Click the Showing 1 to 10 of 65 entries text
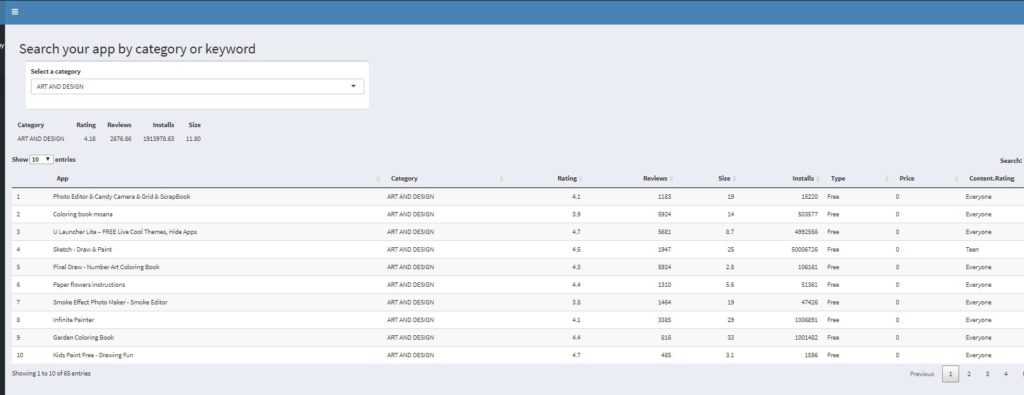Screen dimensions: 1024x395 (52, 373)
